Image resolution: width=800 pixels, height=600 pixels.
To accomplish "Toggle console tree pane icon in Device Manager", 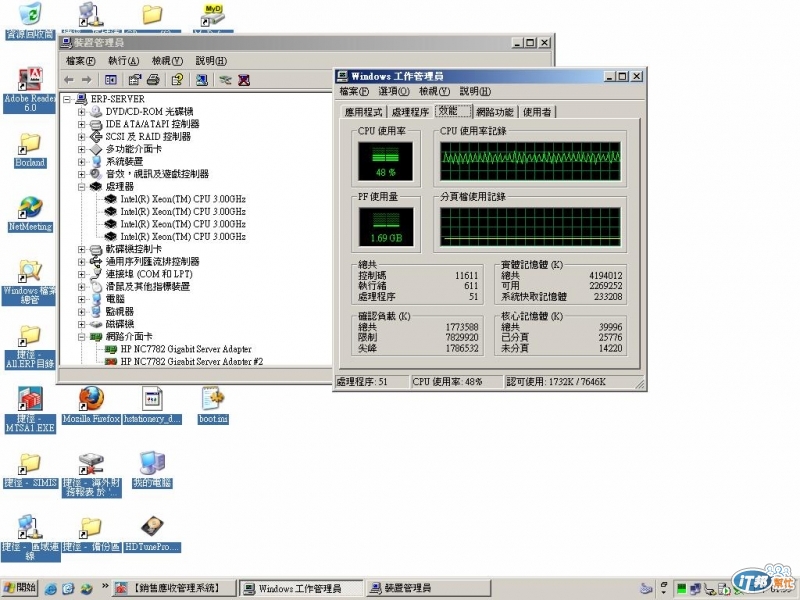I will tap(110, 80).
